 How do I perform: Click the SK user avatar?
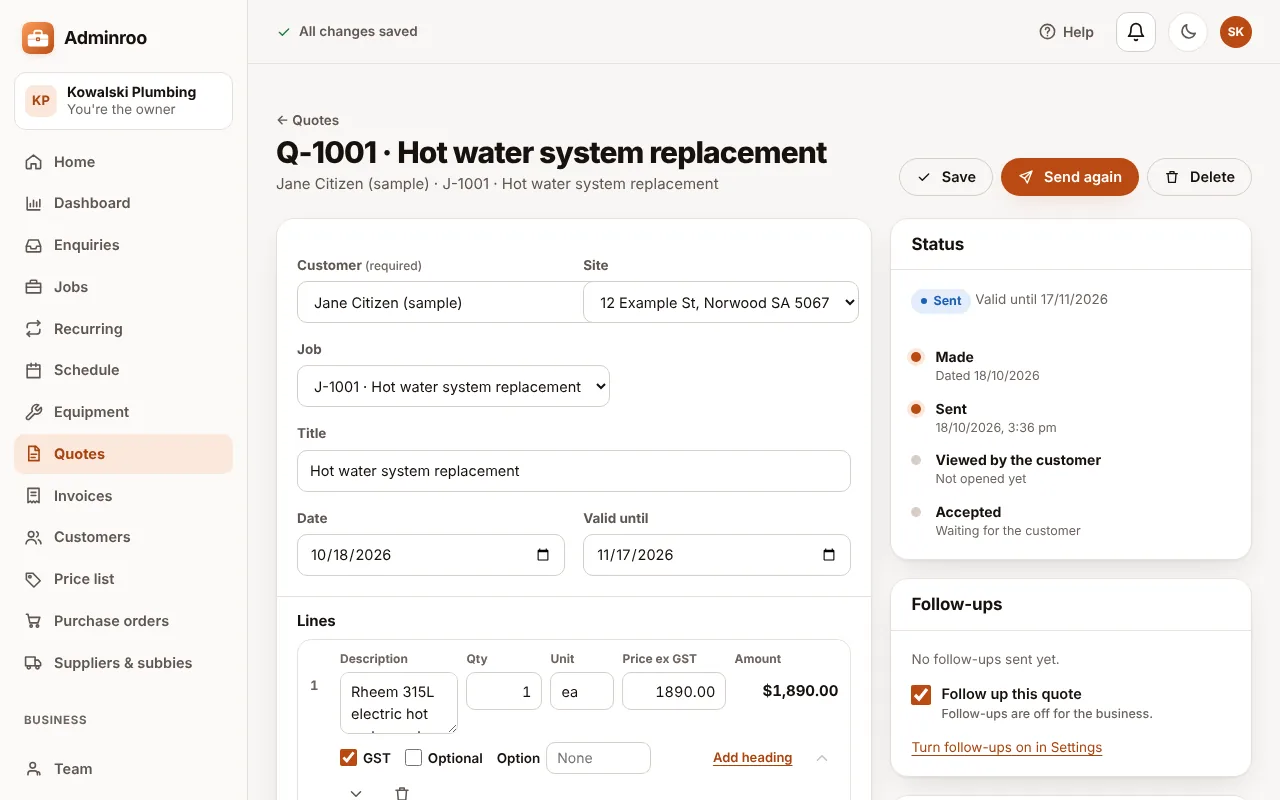tap(1236, 32)
